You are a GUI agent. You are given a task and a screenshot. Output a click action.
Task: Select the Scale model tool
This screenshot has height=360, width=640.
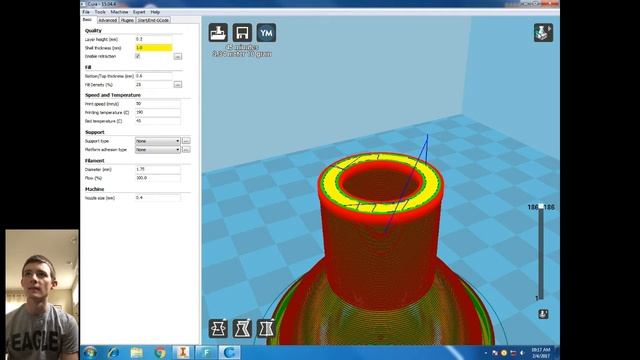242,328
